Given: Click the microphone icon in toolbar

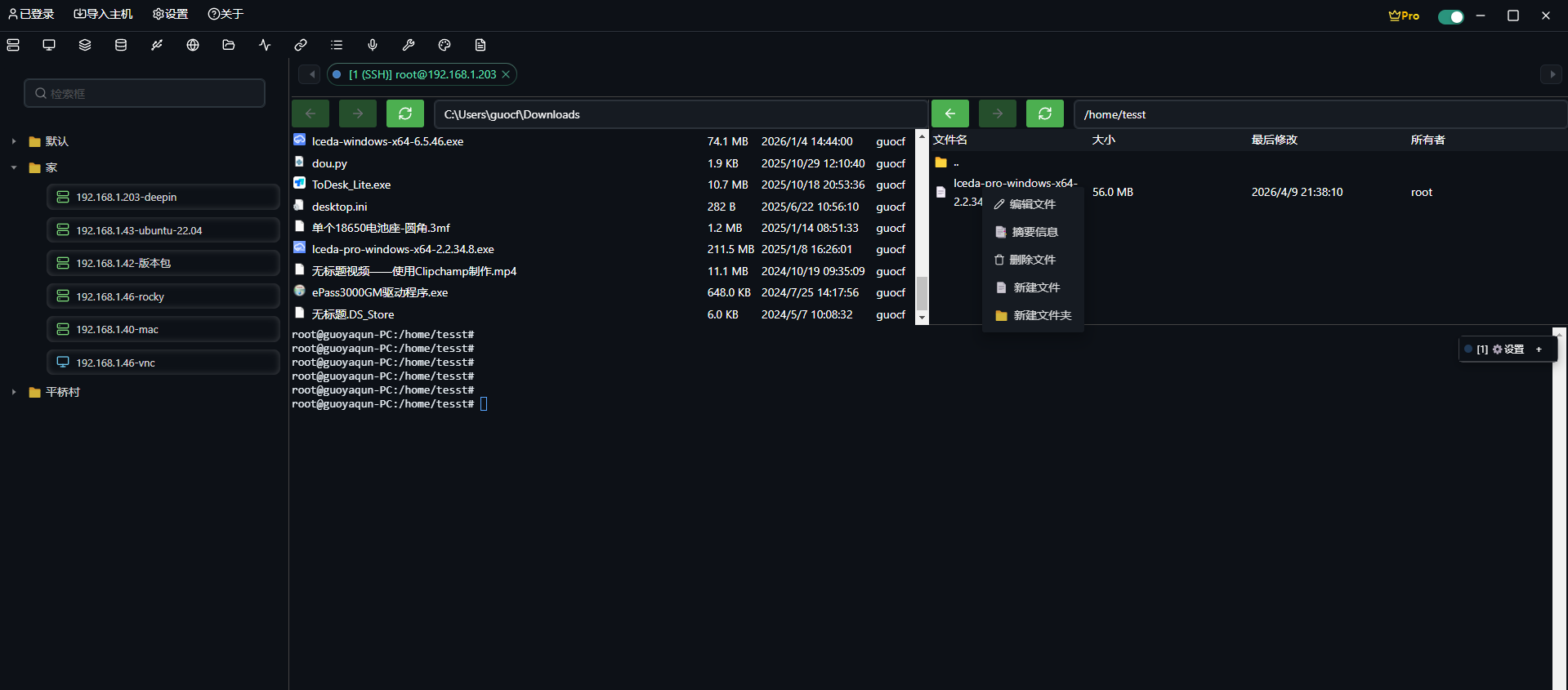Looking at the screenshot, I should click(373, 45).
